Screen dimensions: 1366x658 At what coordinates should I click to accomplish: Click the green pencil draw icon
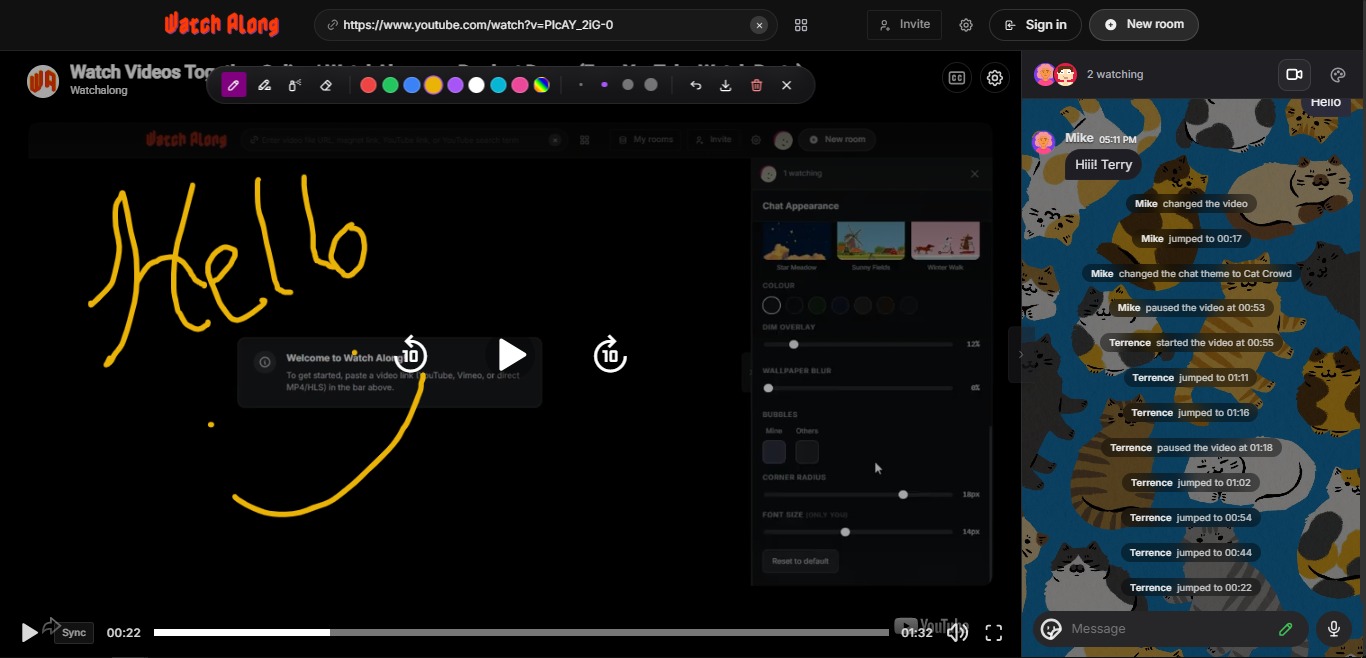(1286, 629)
